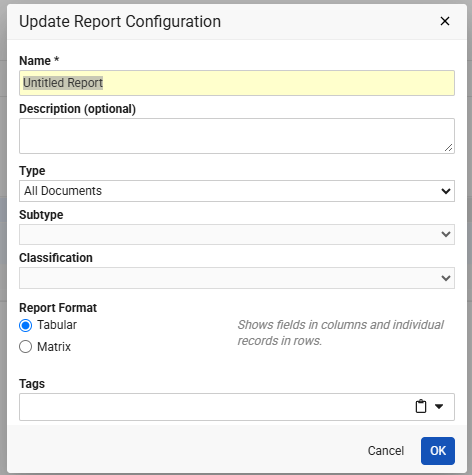Click the Name input field
The width and height of the screenshot is (472, 475).
pos(237,83)
